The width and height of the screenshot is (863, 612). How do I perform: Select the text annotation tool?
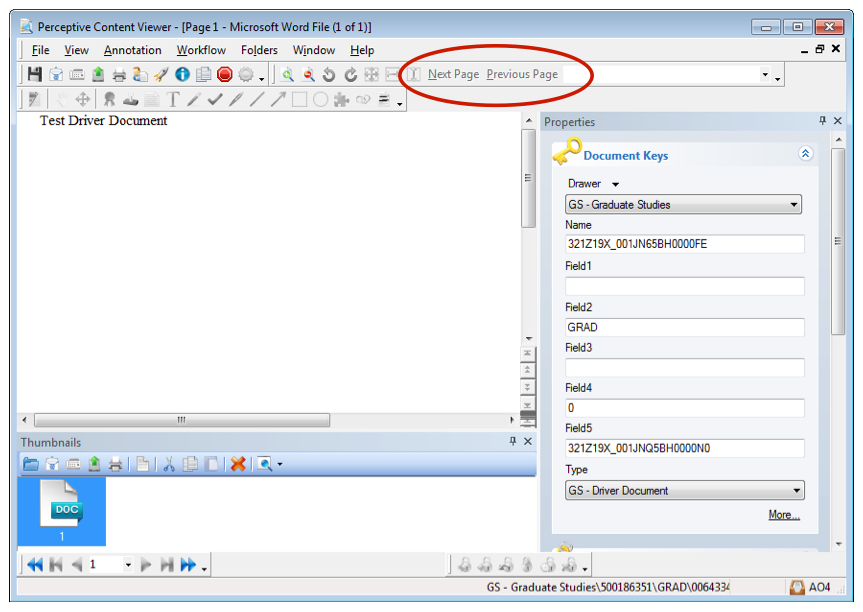coord(173,100)
